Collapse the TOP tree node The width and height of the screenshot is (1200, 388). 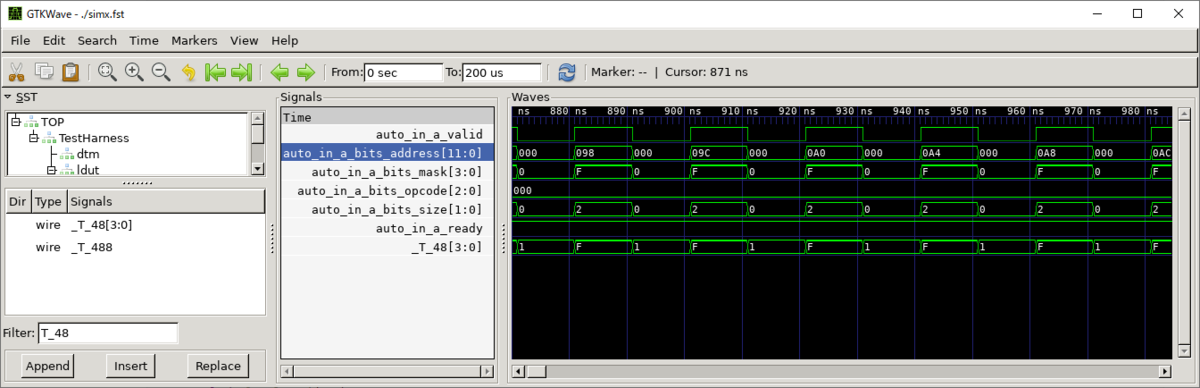[16, 122]
